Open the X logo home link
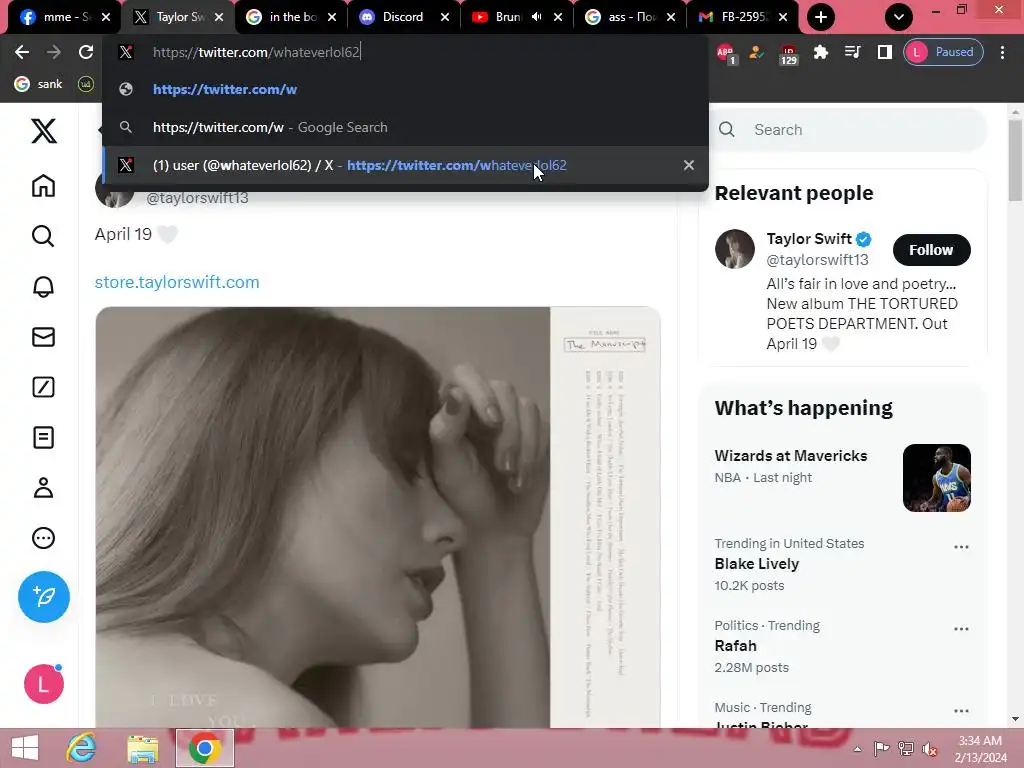This screenshot has height=768, width=1024. pos(44,131)
